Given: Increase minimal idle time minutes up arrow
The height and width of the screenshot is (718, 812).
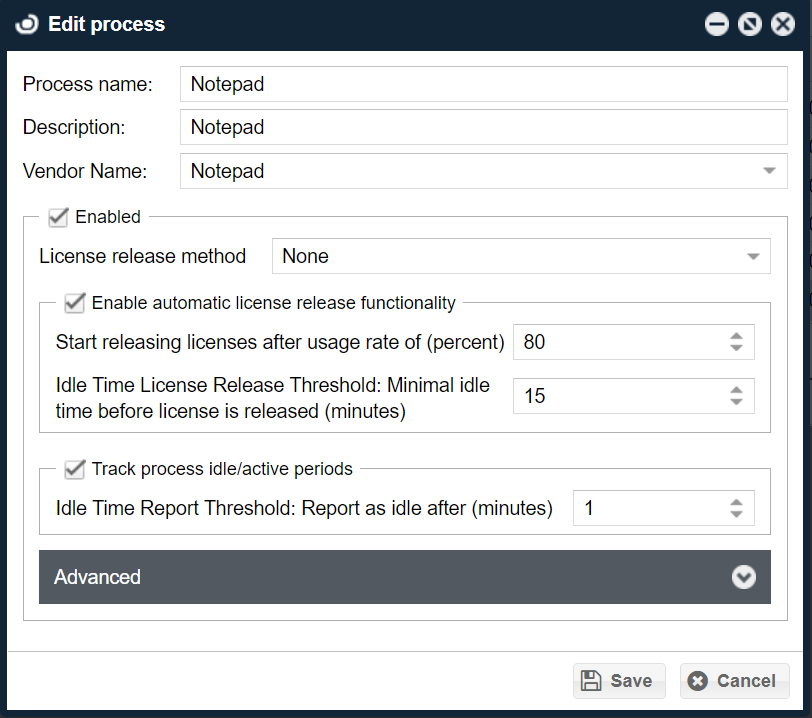Looking at the screenshot, I should pyautogui.click(x=736, y=390).
